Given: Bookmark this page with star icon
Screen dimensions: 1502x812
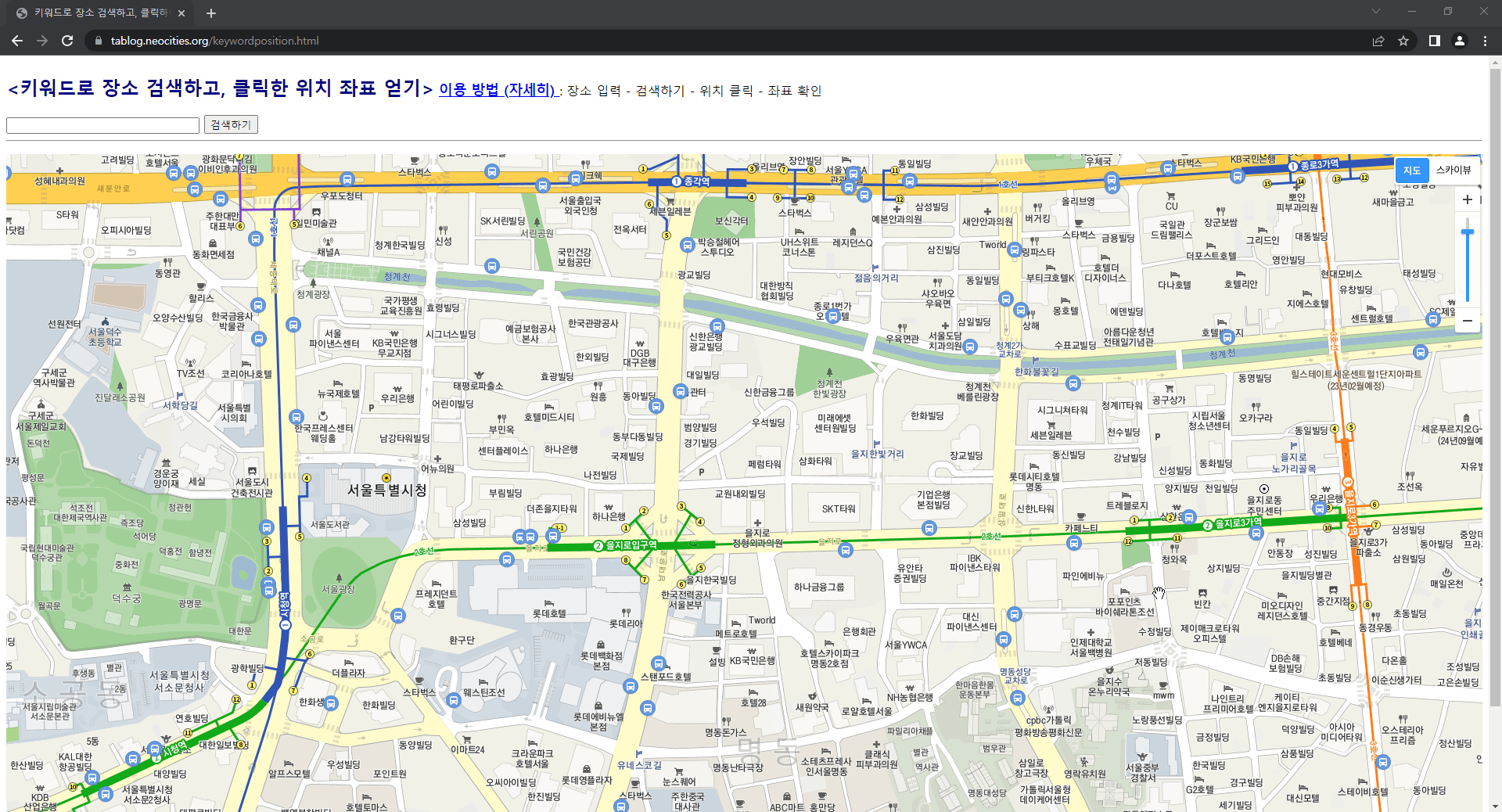Looking at the screenshot, I should 1403,41.
